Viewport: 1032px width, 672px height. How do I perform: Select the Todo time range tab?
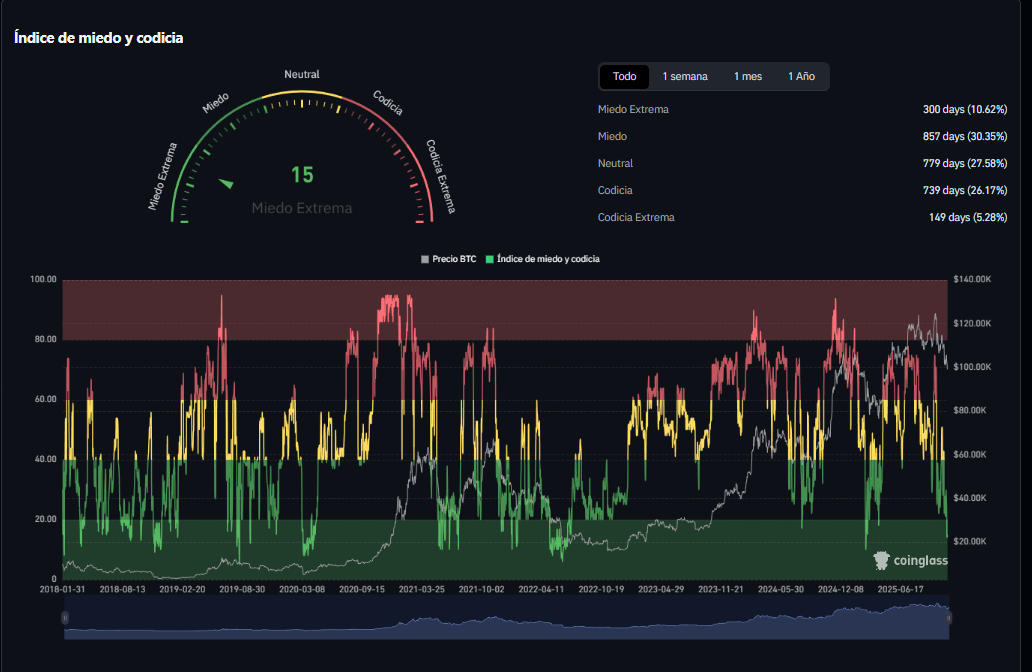click(x=624, y=77)
